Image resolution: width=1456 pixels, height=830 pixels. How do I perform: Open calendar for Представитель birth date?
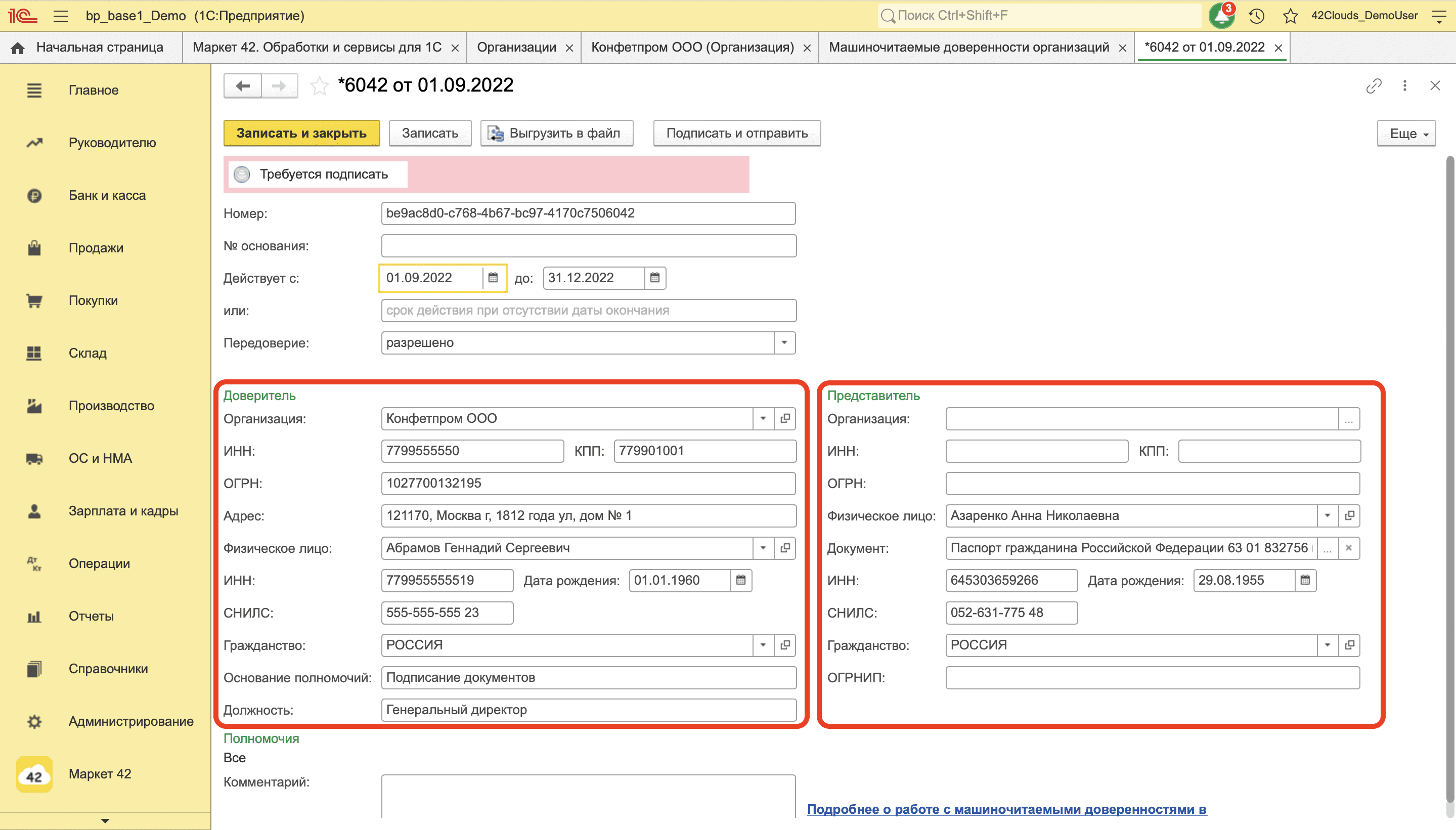tap(1305, 580)
